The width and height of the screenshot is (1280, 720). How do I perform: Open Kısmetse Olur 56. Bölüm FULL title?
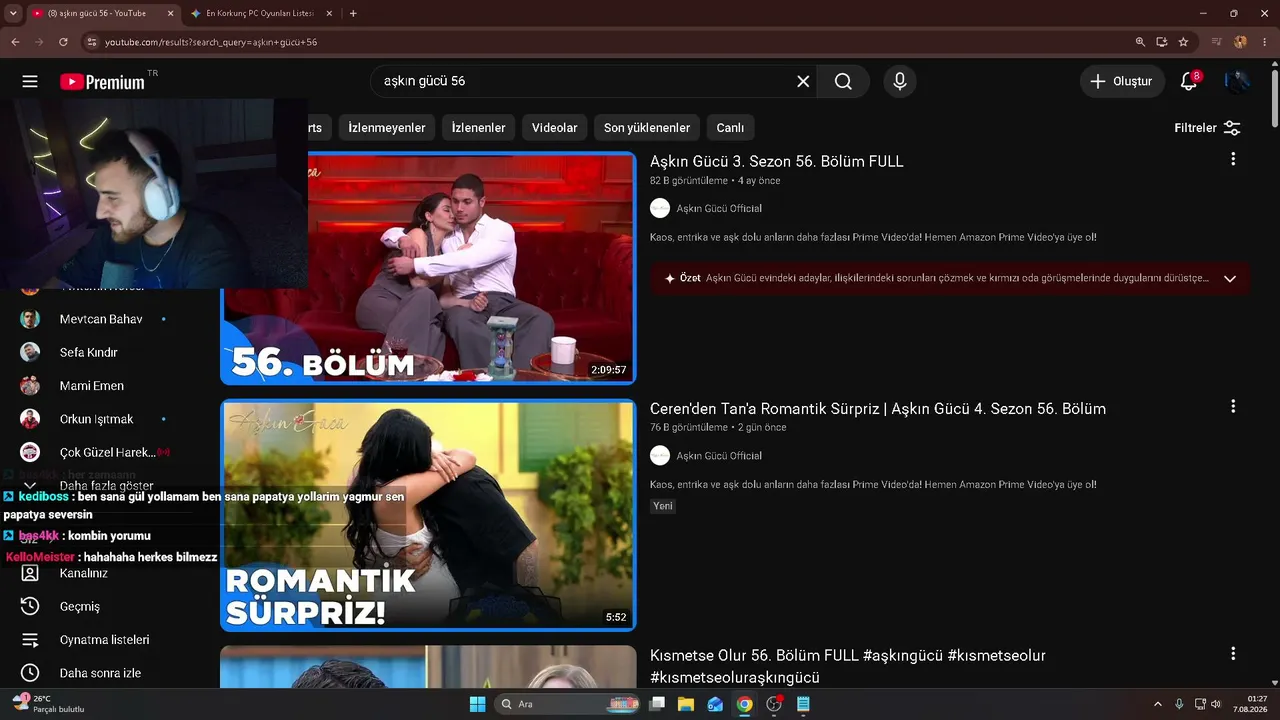coord(848,666)
